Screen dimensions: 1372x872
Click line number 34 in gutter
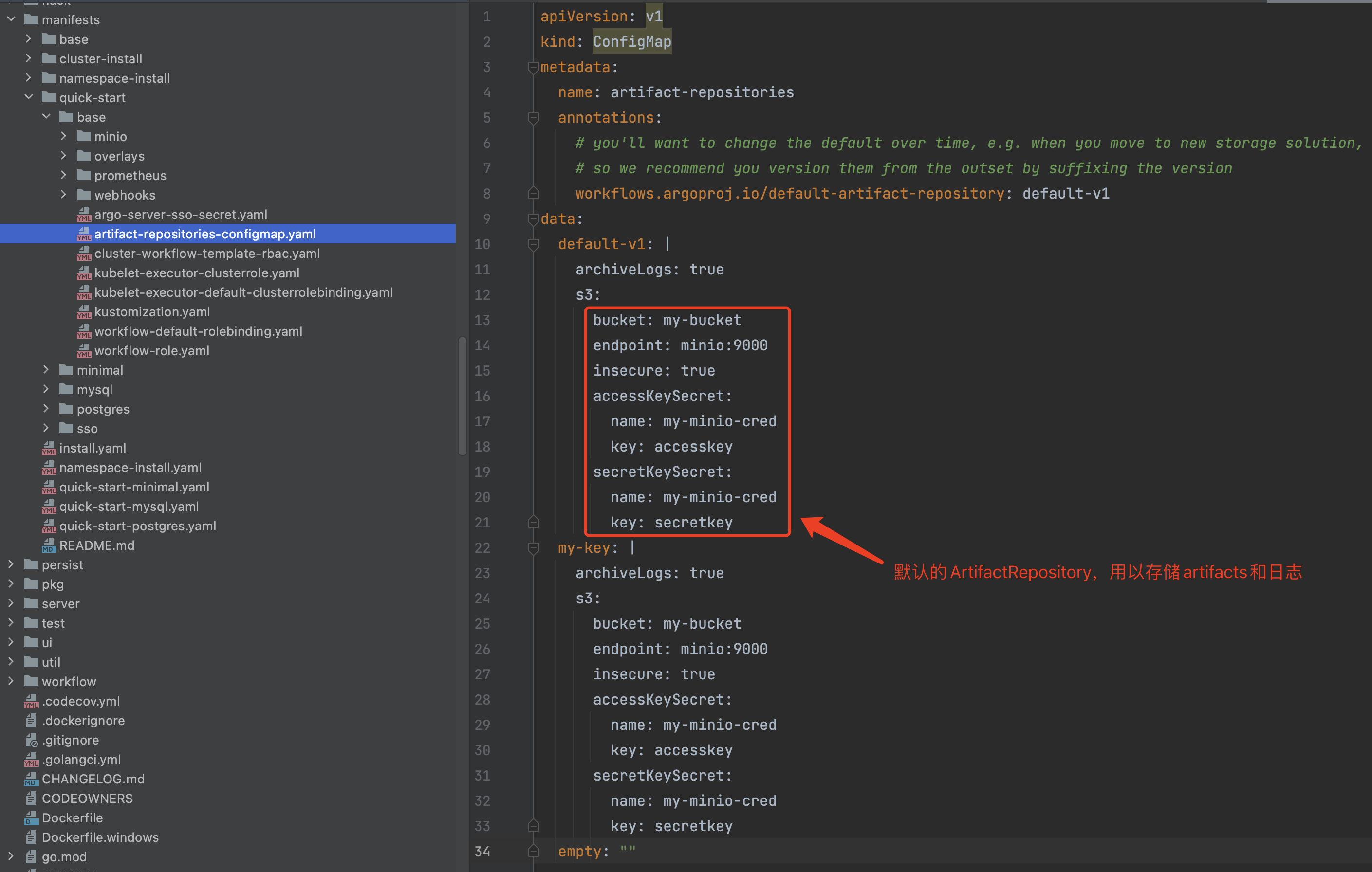[482, 852]
